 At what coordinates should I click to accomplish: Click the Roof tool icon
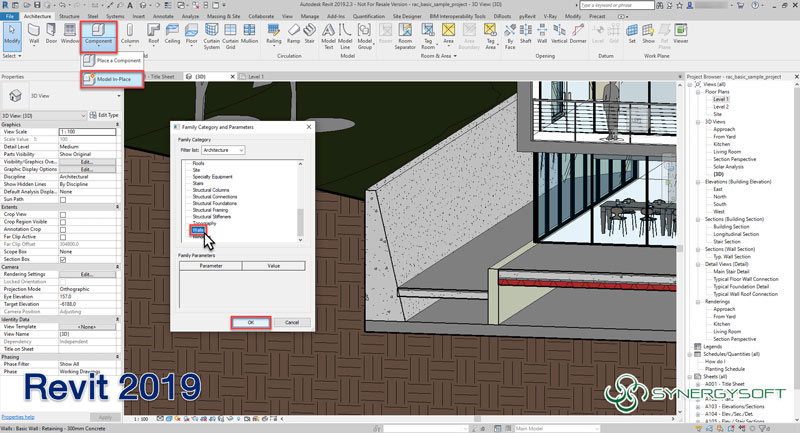click(154, 34)
